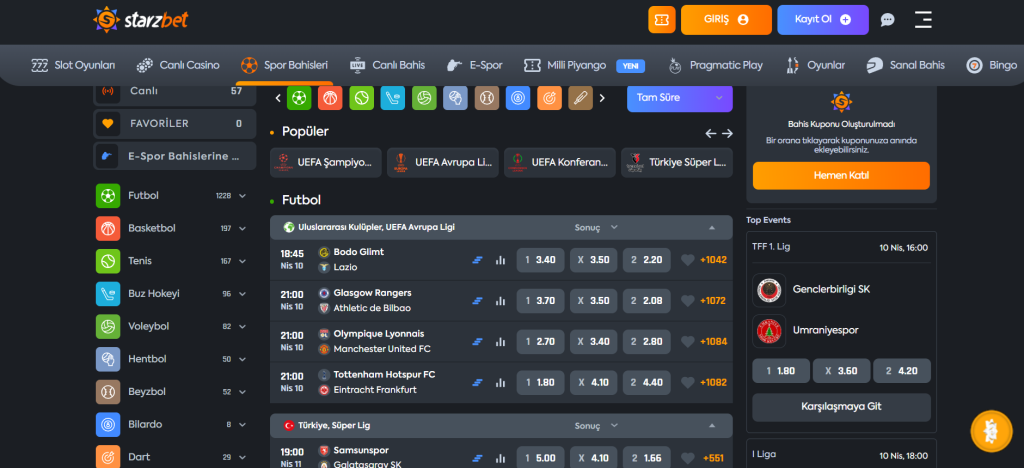The height and width of the screenshot is (468, 1024).
Task: Select the handball icon in sports carousel
Action: click(x=455, y=98)
